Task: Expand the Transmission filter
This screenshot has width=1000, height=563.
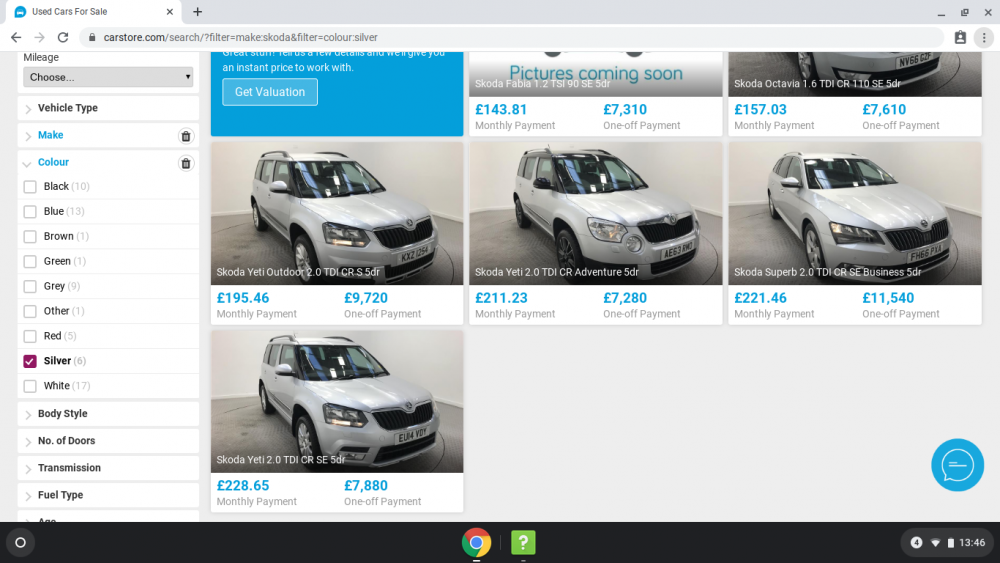Action: [x=108, y=467]
